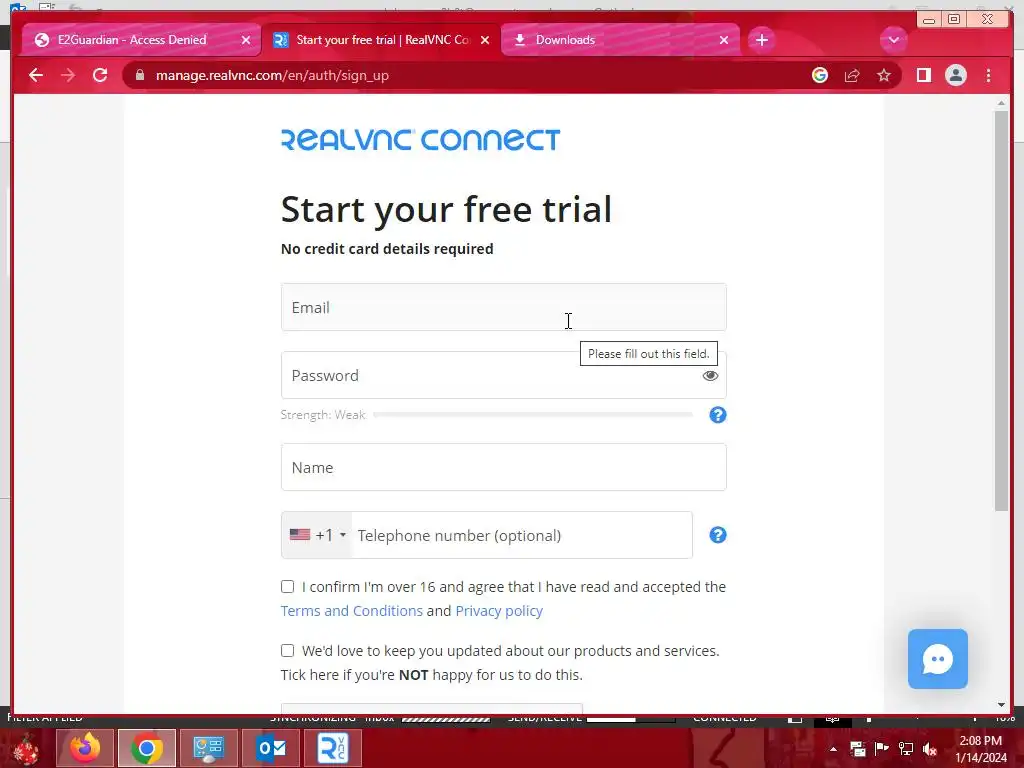
Task: Open the control panel taskbar icon
Action: [x=208, y=748]
